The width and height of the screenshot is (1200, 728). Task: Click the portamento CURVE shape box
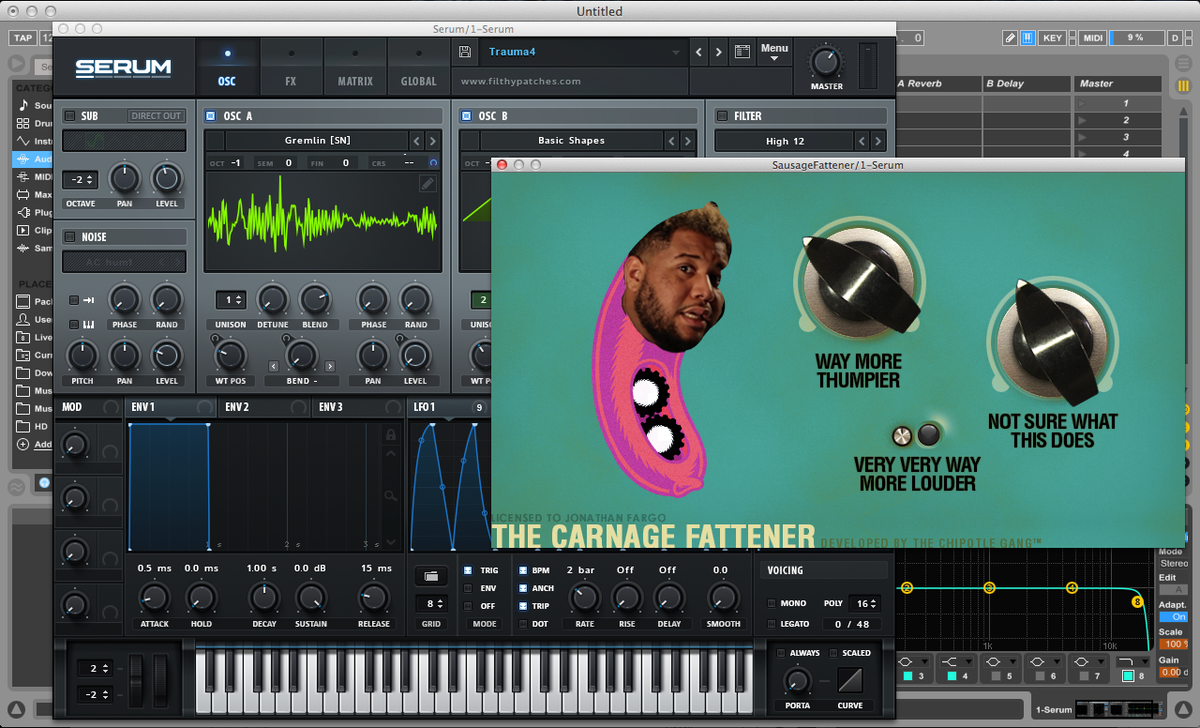848,681
